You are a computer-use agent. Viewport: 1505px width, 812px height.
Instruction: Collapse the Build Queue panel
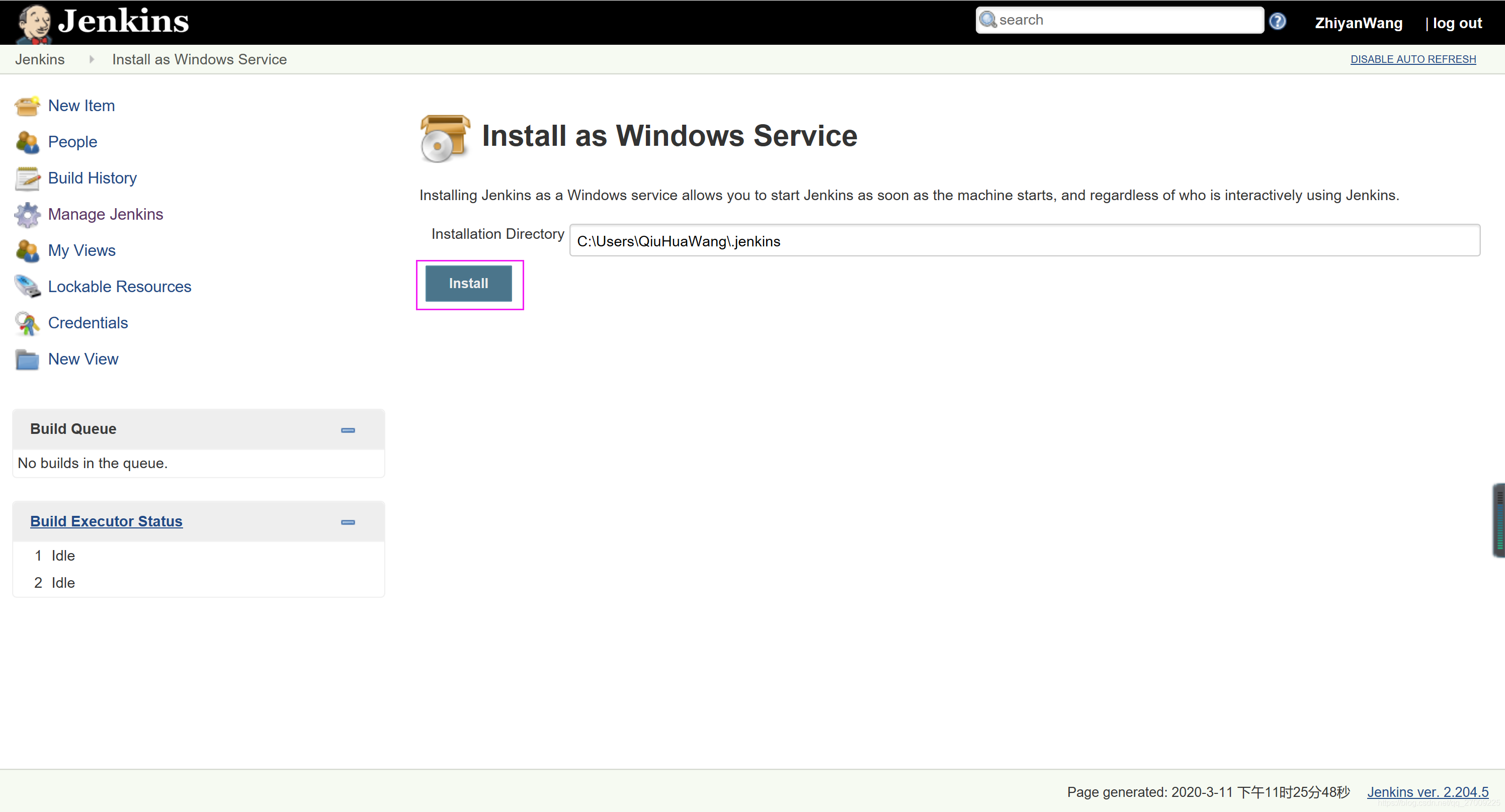[x=348, y=430]
